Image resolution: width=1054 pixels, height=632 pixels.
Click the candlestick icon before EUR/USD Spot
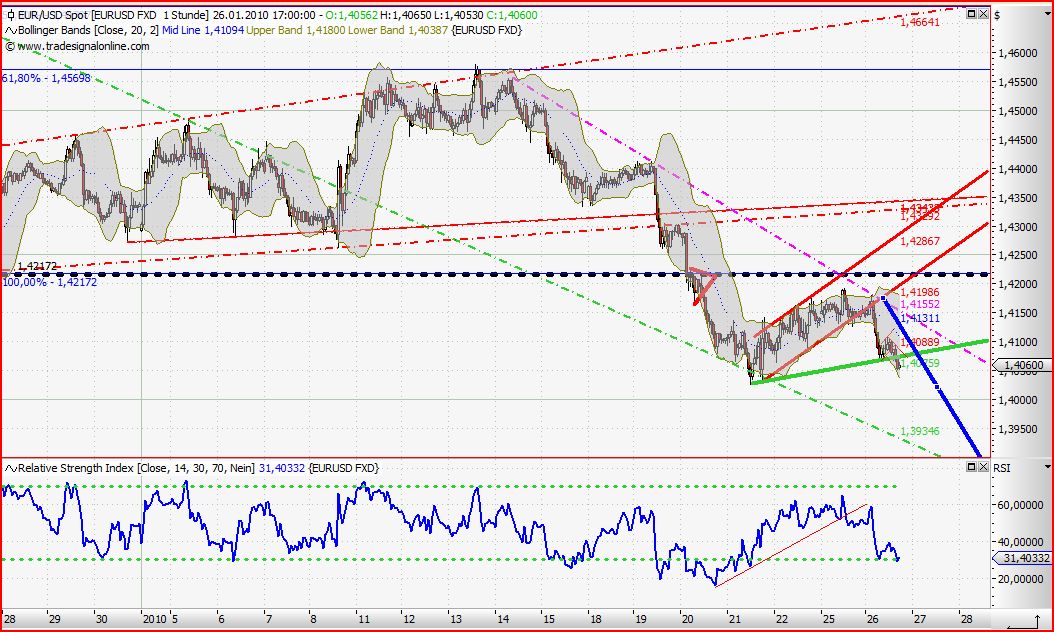(10, 15)
